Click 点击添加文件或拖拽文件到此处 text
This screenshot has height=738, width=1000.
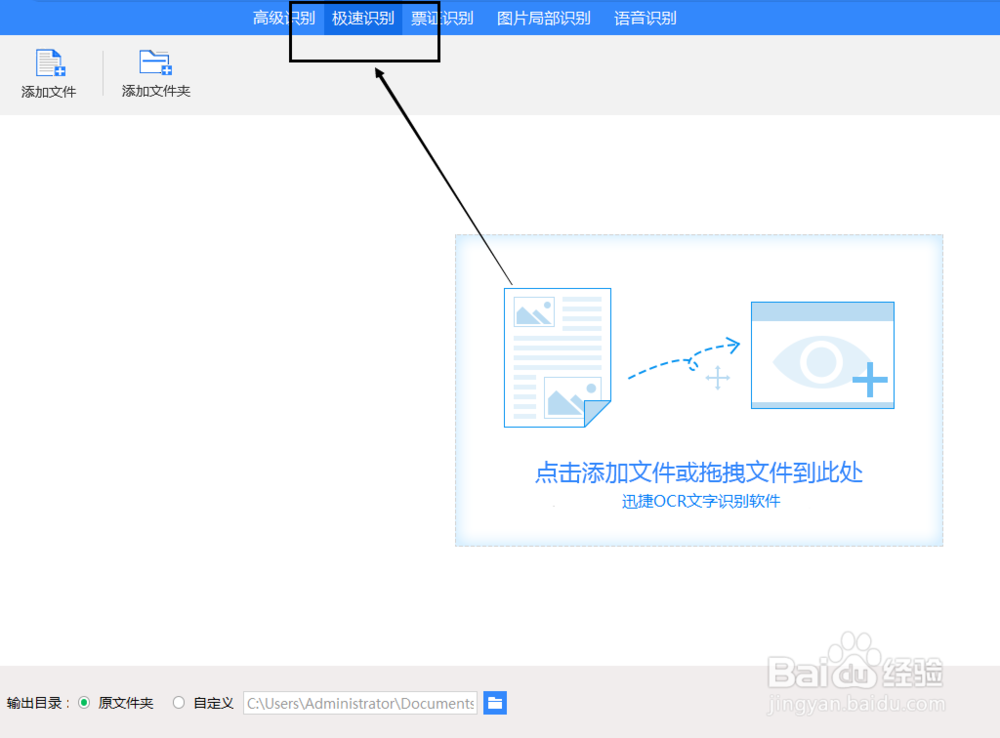(x=697, y=475)
